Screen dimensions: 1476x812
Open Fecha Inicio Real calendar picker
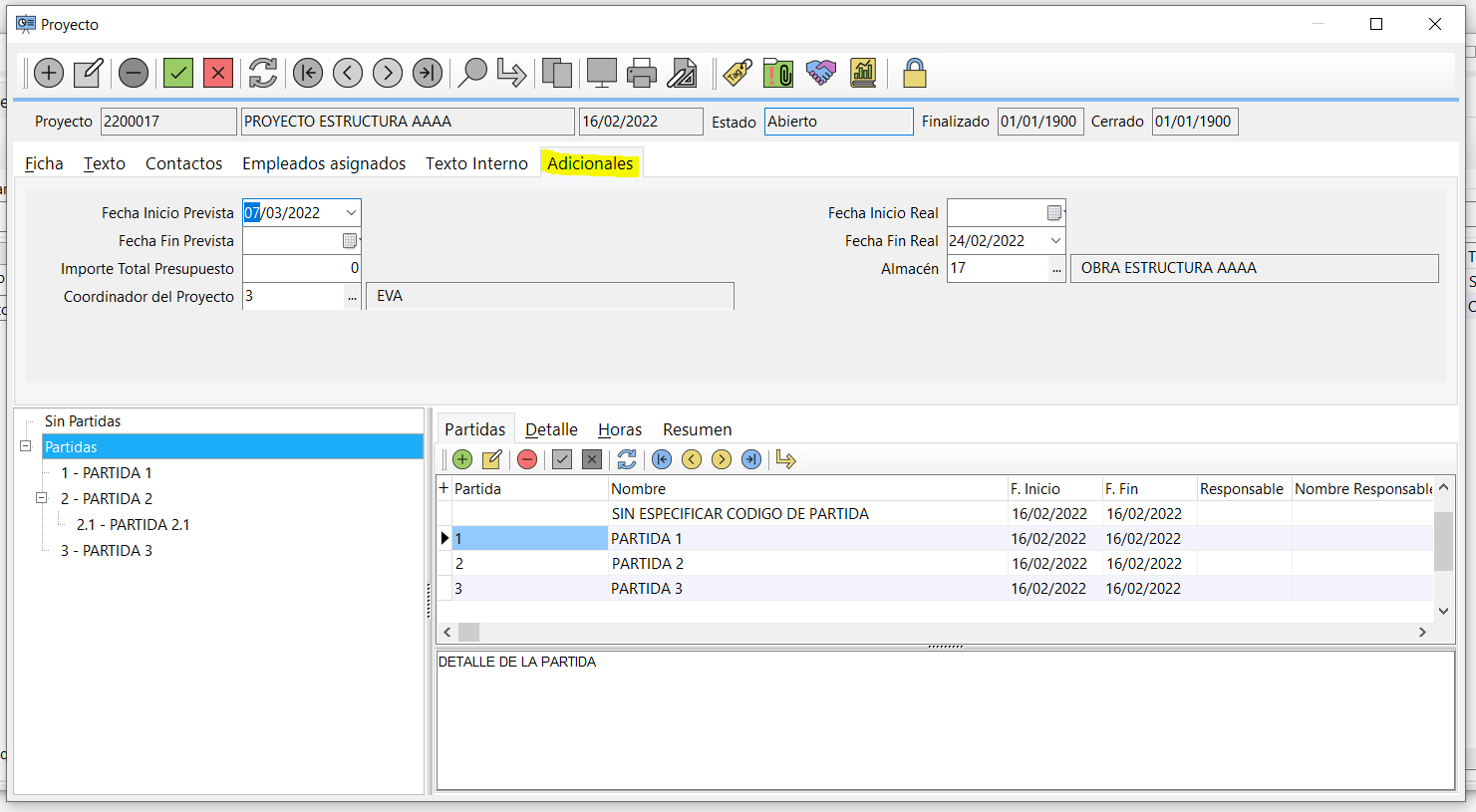(x=1054, y=213)
